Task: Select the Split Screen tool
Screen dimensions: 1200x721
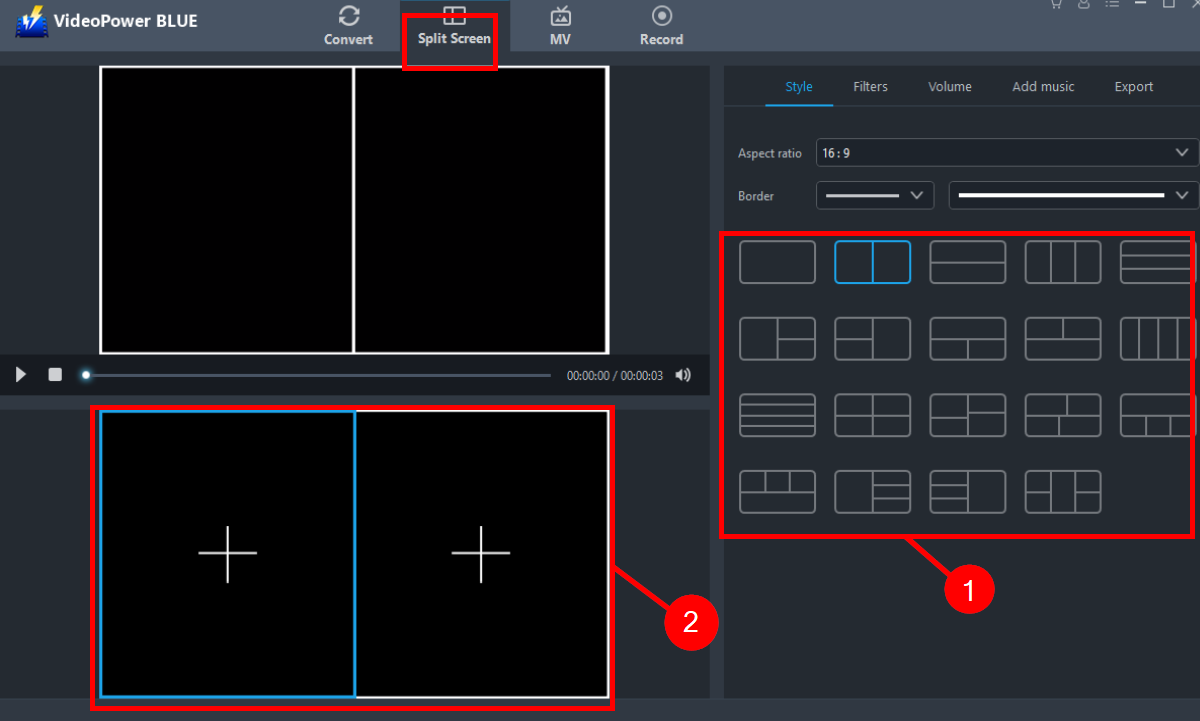Action: click(453, 25)
